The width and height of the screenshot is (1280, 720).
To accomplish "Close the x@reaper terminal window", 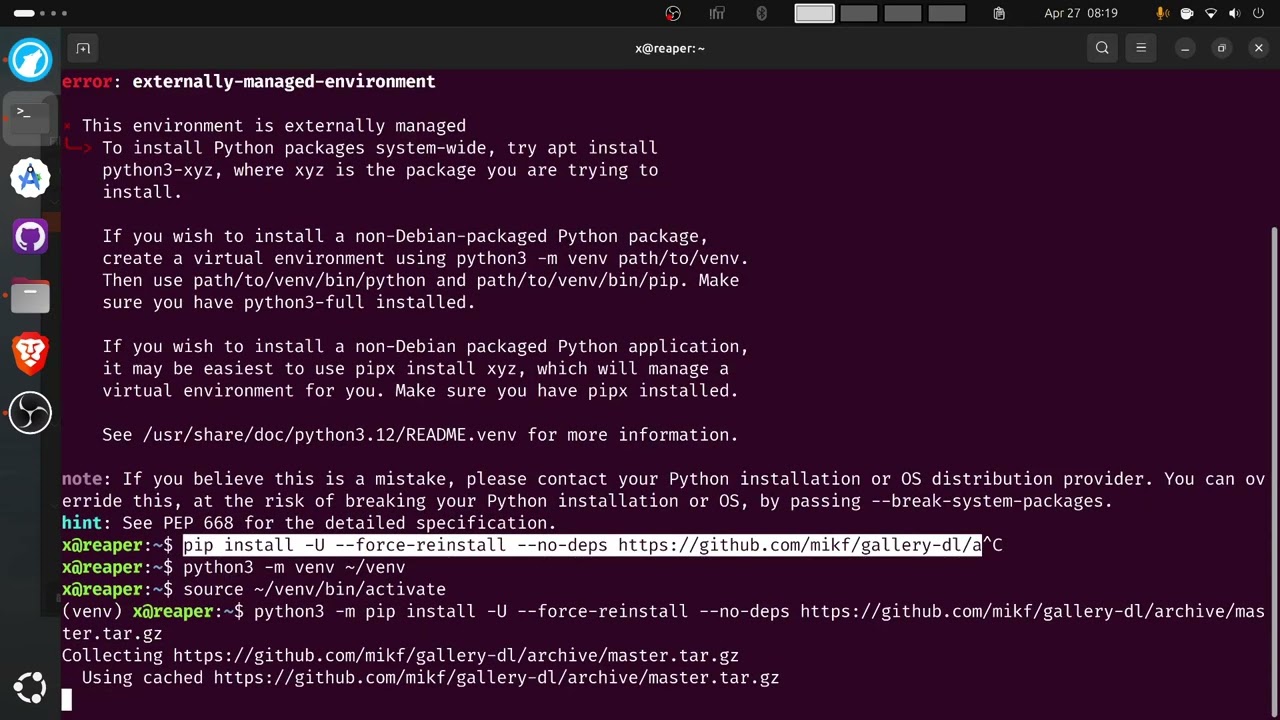I will point(1259,48).
